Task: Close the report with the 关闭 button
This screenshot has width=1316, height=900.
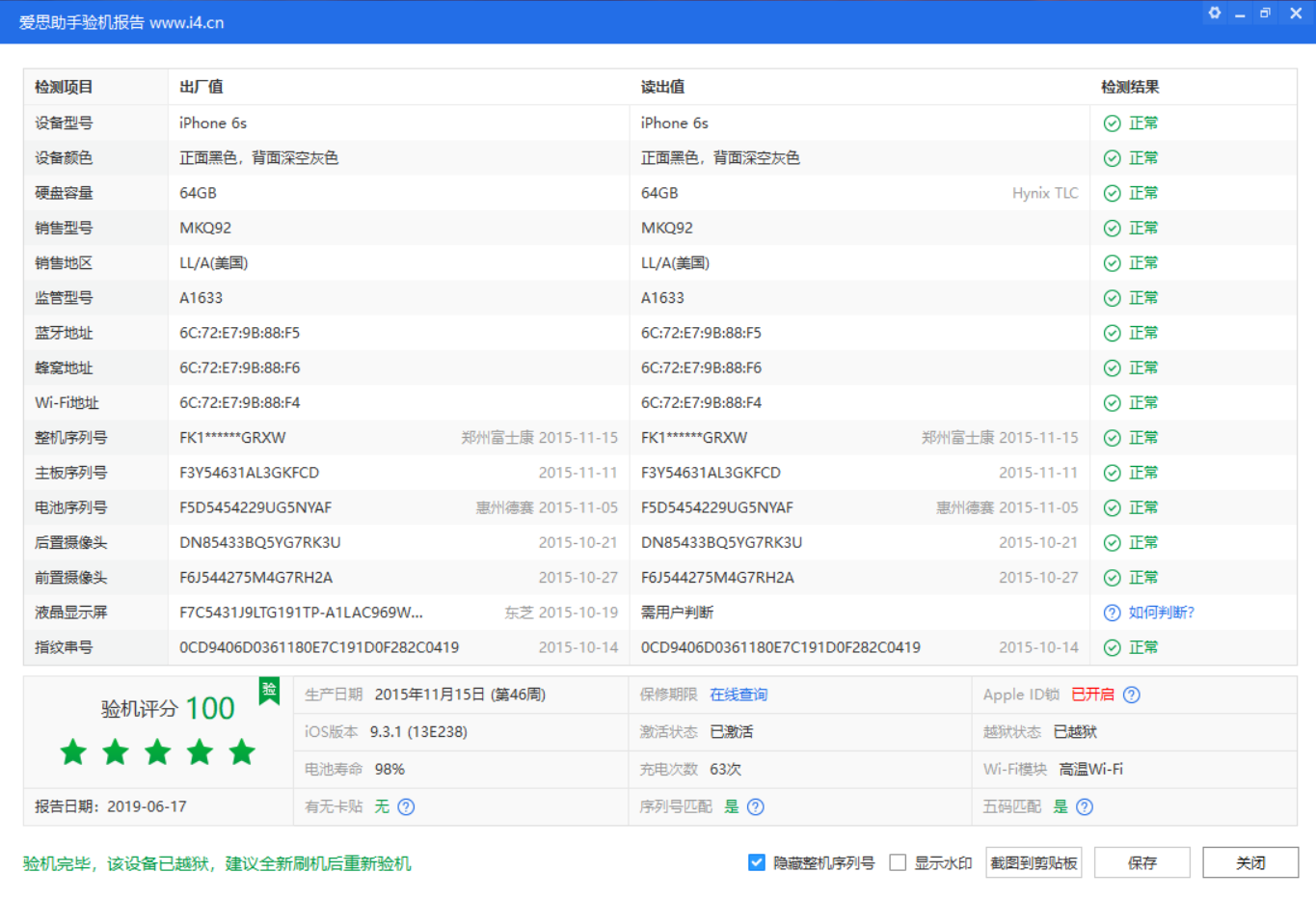Action: (1250, 862)
